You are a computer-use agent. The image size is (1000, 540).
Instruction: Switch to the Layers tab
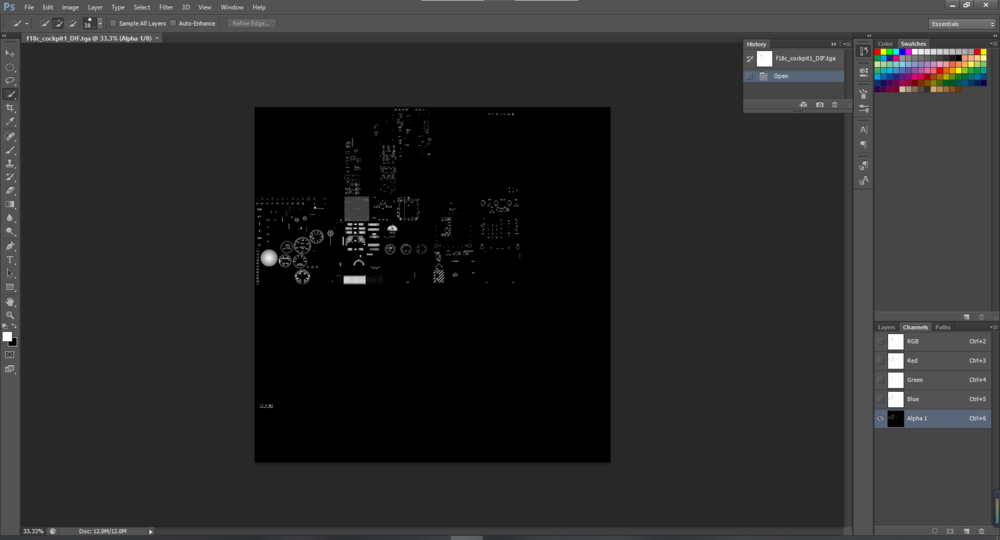tap(886, 327)
